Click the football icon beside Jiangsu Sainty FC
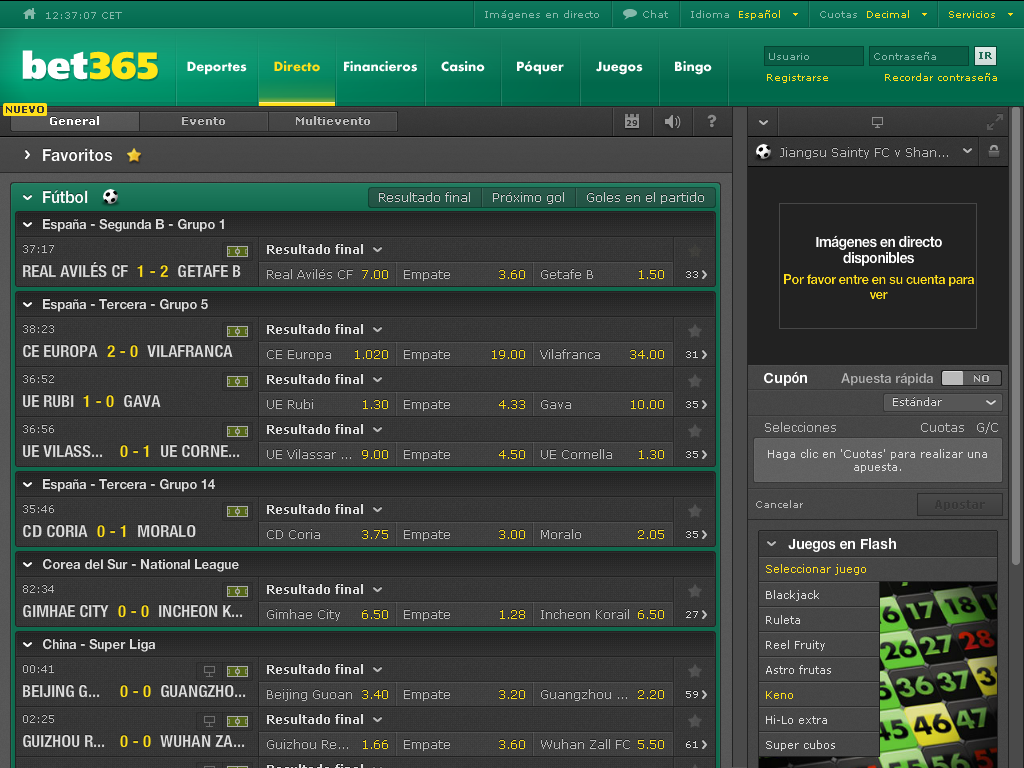 point(763,152)
